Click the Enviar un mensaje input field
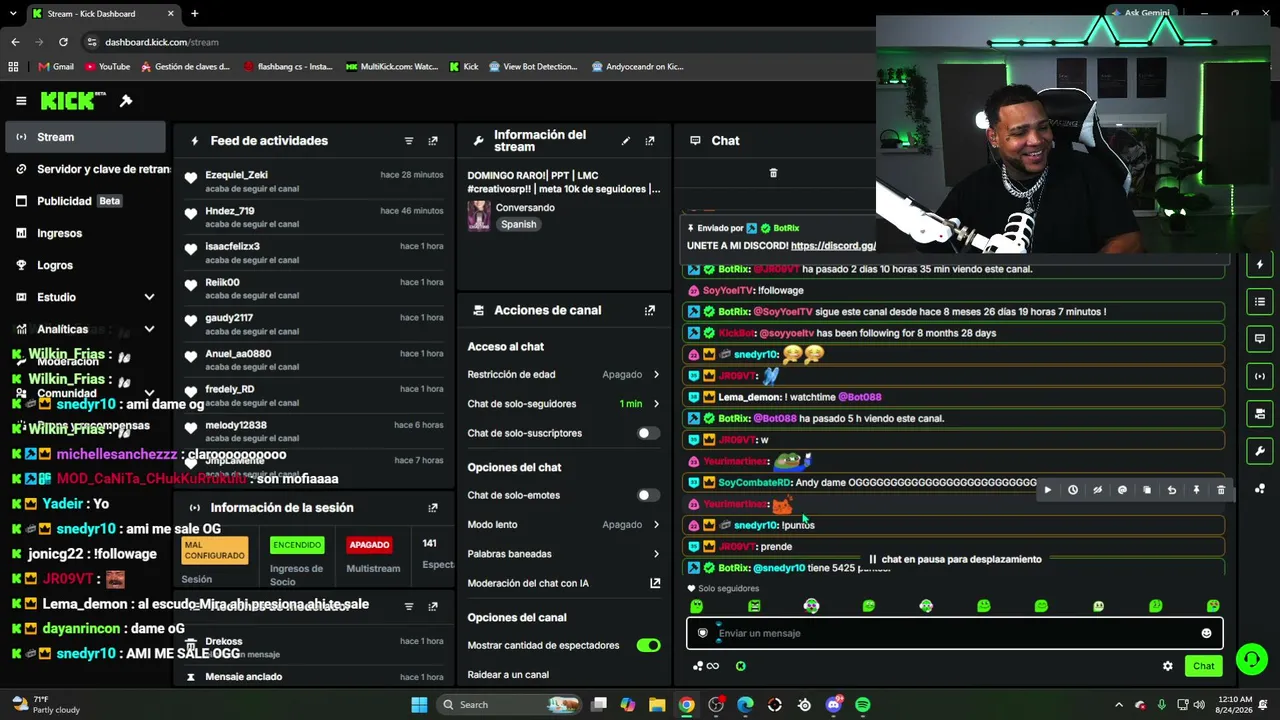Image resolution: width=1280 pixels, height=720 pixels. pyautogui.click(x=954, y=633)
